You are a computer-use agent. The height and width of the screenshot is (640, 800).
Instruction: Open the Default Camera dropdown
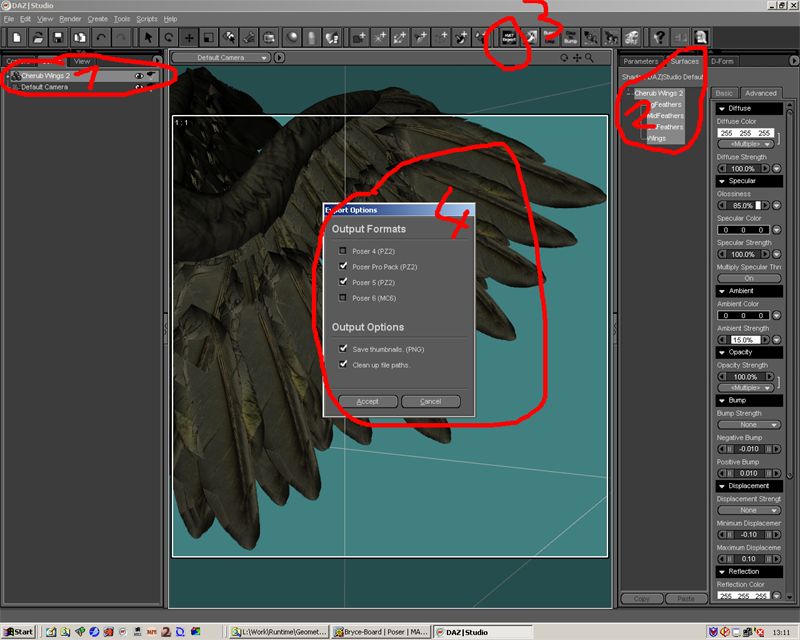pos(221,58)
